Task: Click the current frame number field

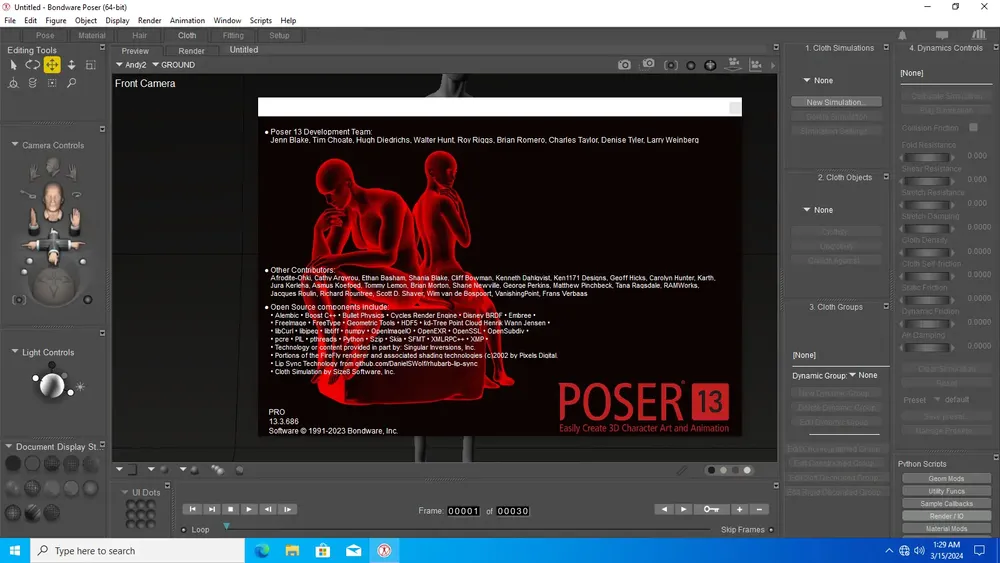Action: pos(463,511)
